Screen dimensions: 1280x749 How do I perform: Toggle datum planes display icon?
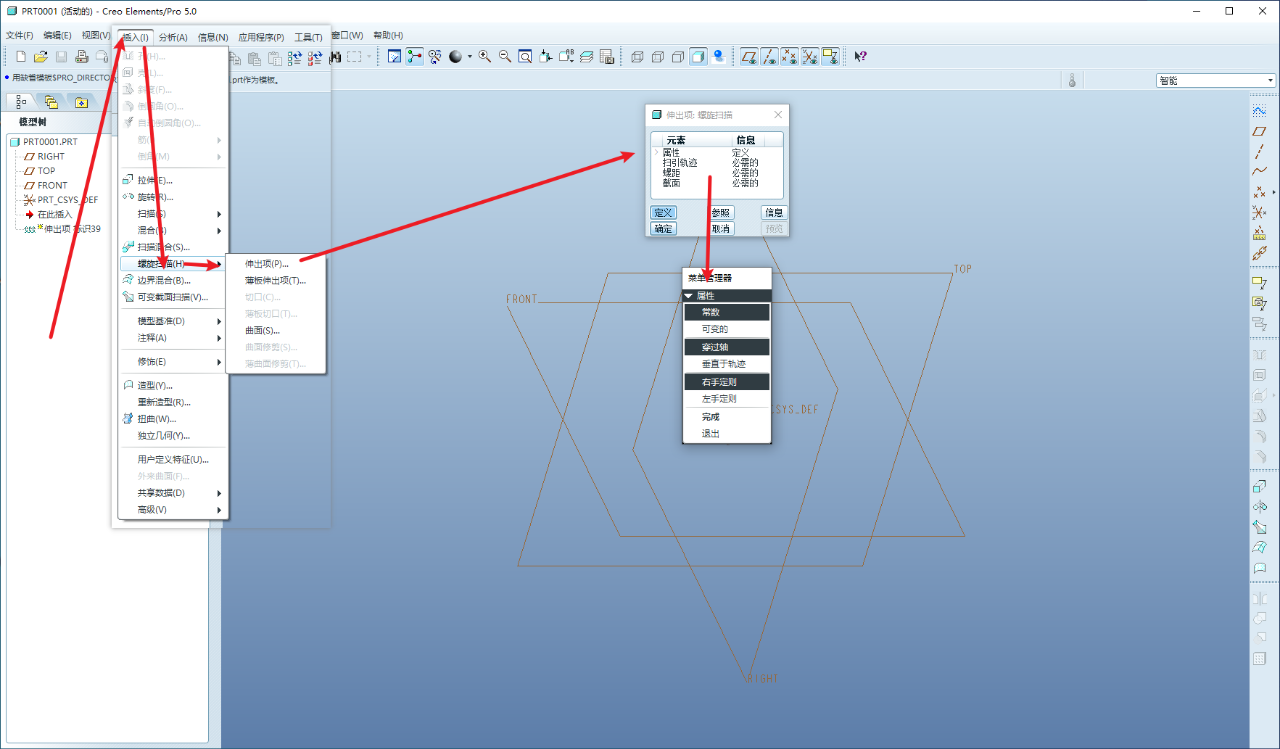pos(748,57)
